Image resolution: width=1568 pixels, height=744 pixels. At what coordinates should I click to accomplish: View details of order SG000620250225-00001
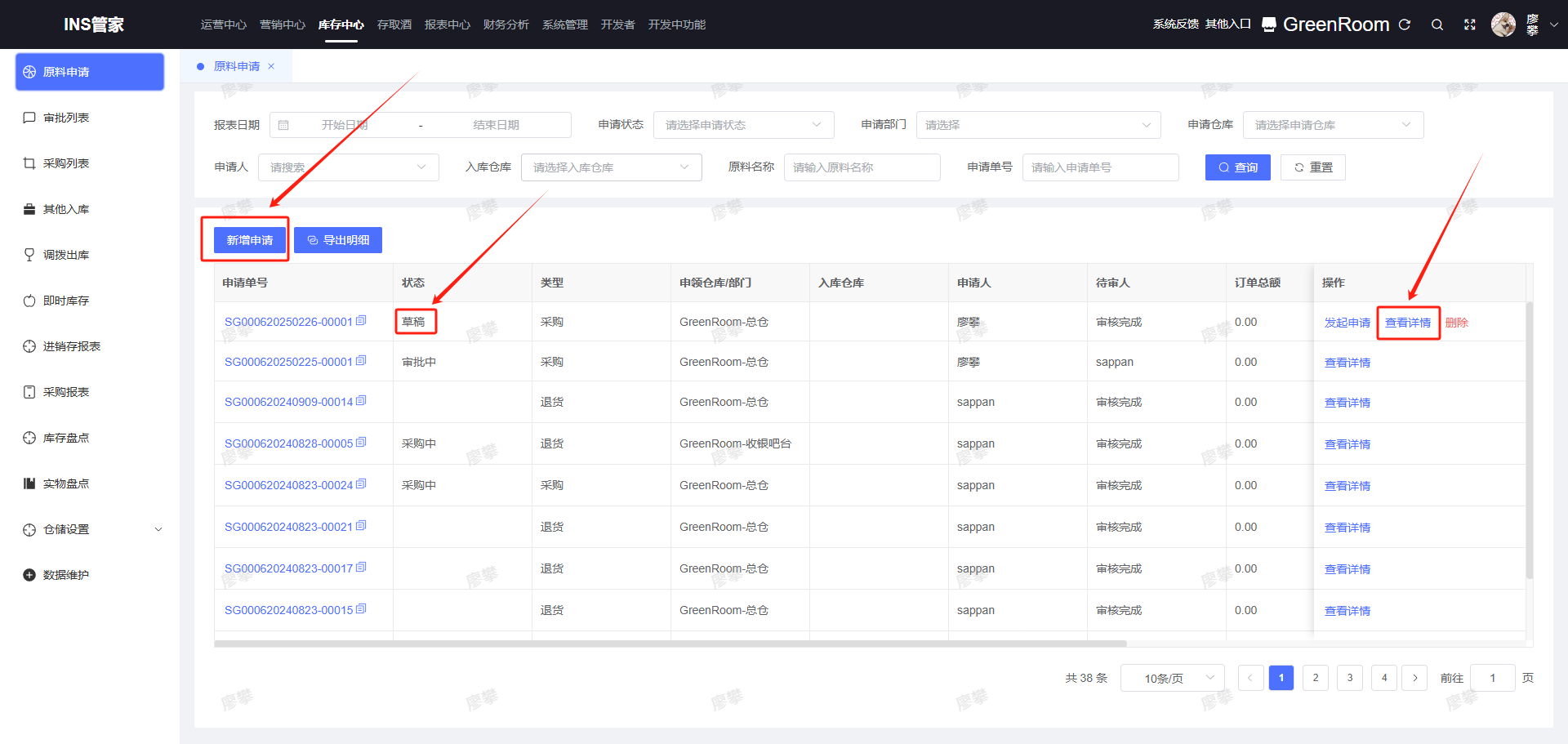click(1347, 363)
